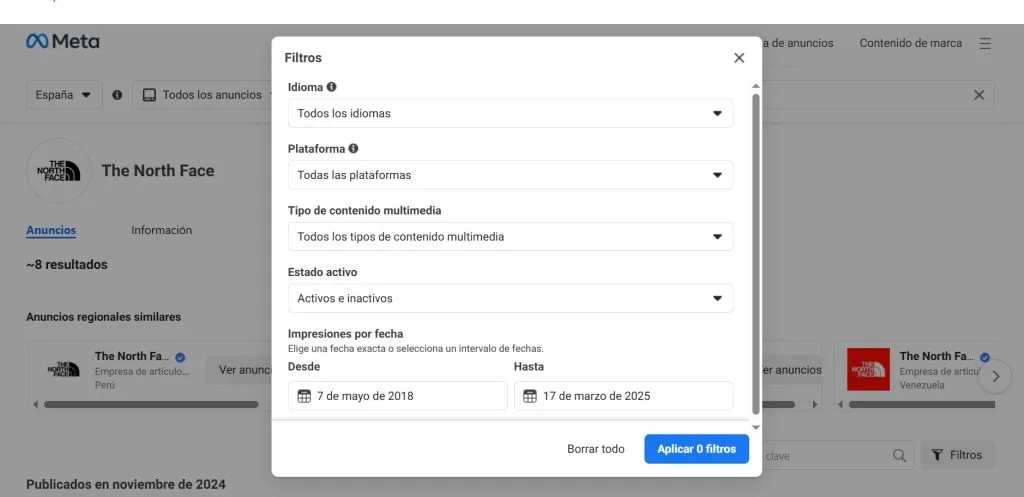
Task: Click the Desde date field
Action: click(x=397, y=396)
